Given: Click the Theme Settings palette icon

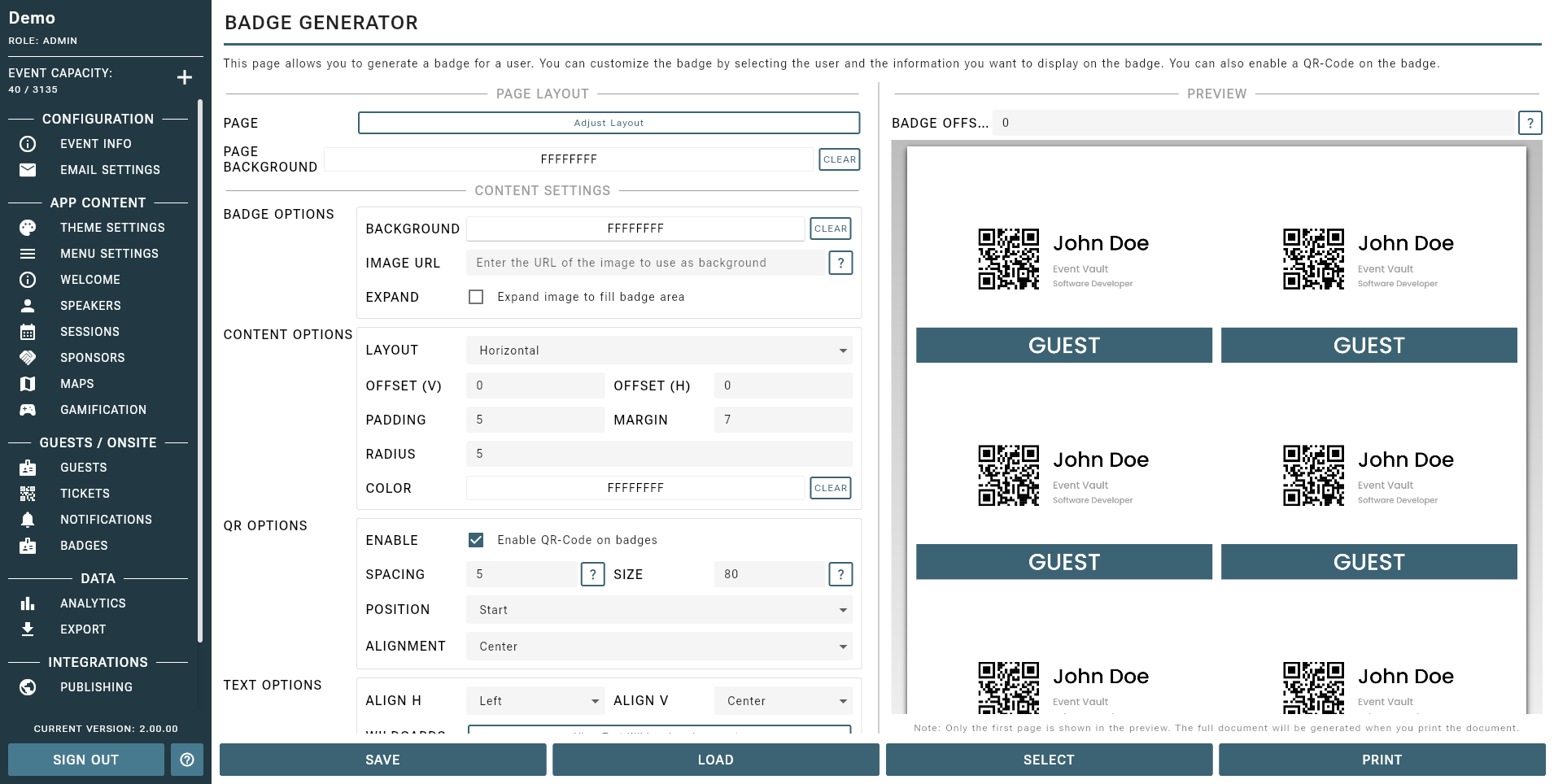Looking at the screenshot, I should click(x=28, y=228).
